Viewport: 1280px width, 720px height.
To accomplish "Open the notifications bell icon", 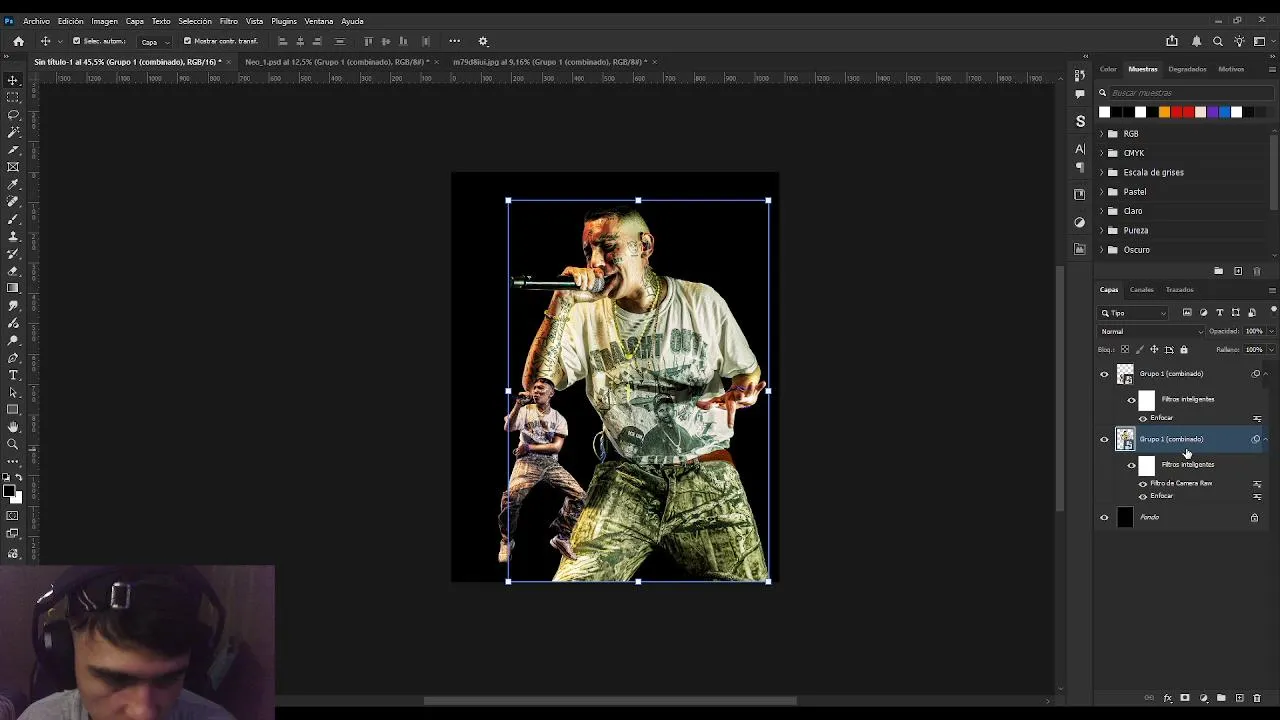I will click(1196, 41).
